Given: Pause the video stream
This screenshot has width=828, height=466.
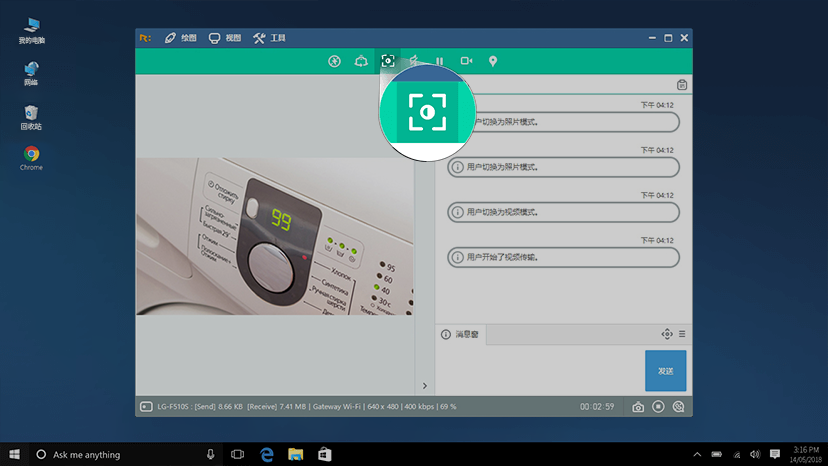Looking at the screenshot, I should click(439, 61).
